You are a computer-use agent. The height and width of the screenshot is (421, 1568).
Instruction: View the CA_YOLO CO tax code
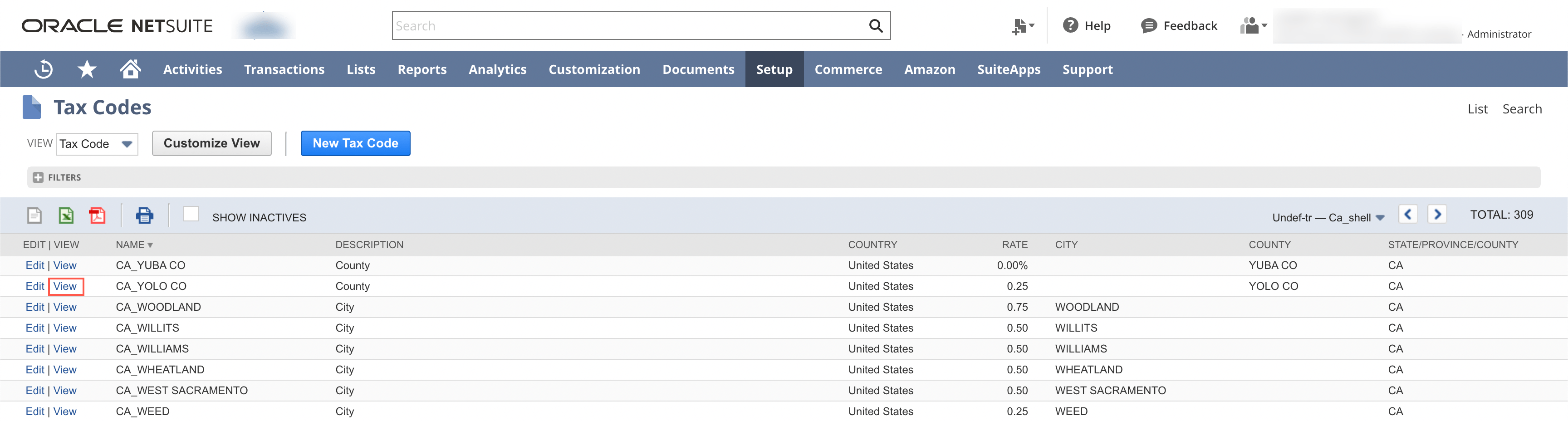64,286
